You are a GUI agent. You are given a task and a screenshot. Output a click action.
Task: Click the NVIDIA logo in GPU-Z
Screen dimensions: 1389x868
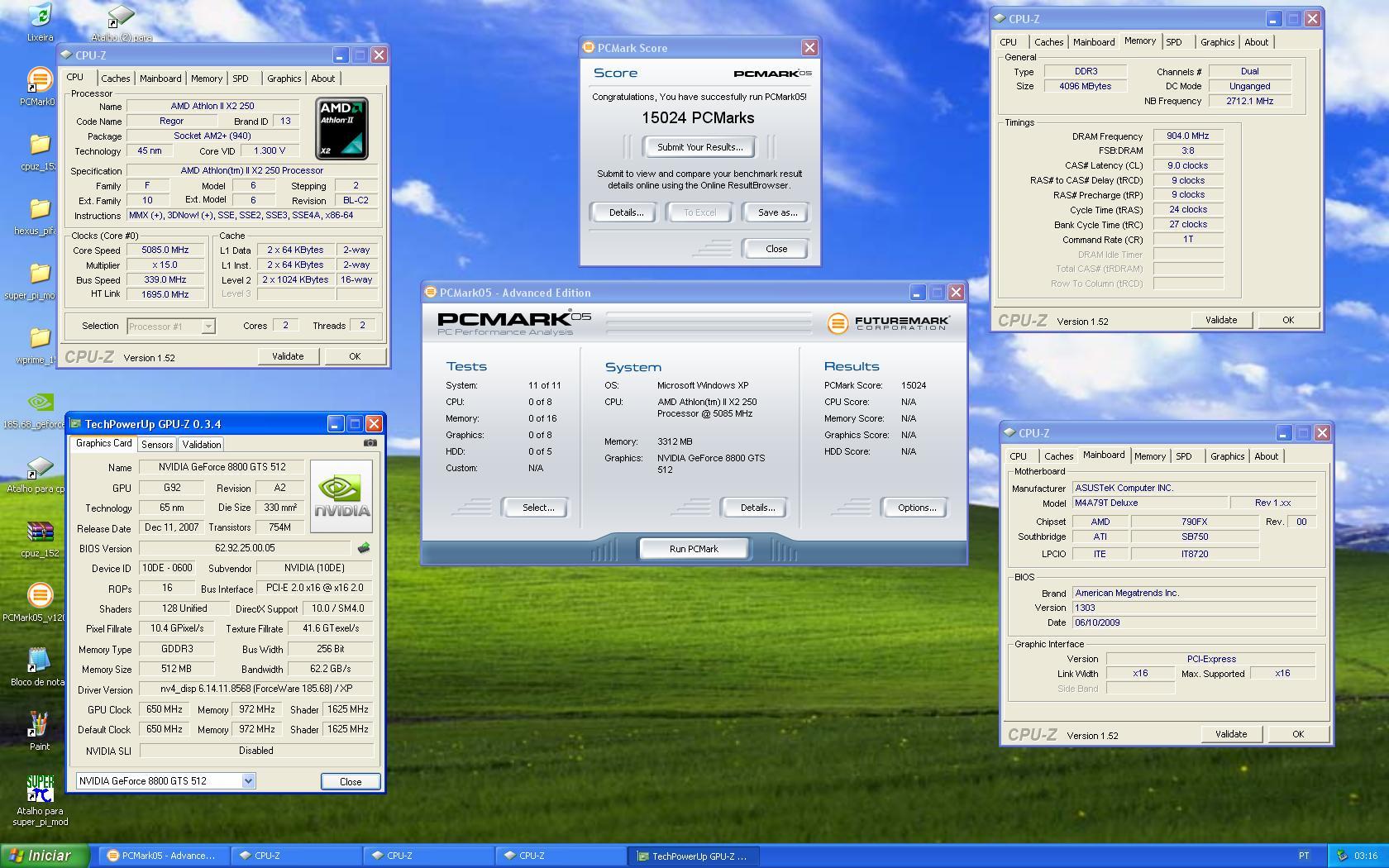[x=341, y=496]
